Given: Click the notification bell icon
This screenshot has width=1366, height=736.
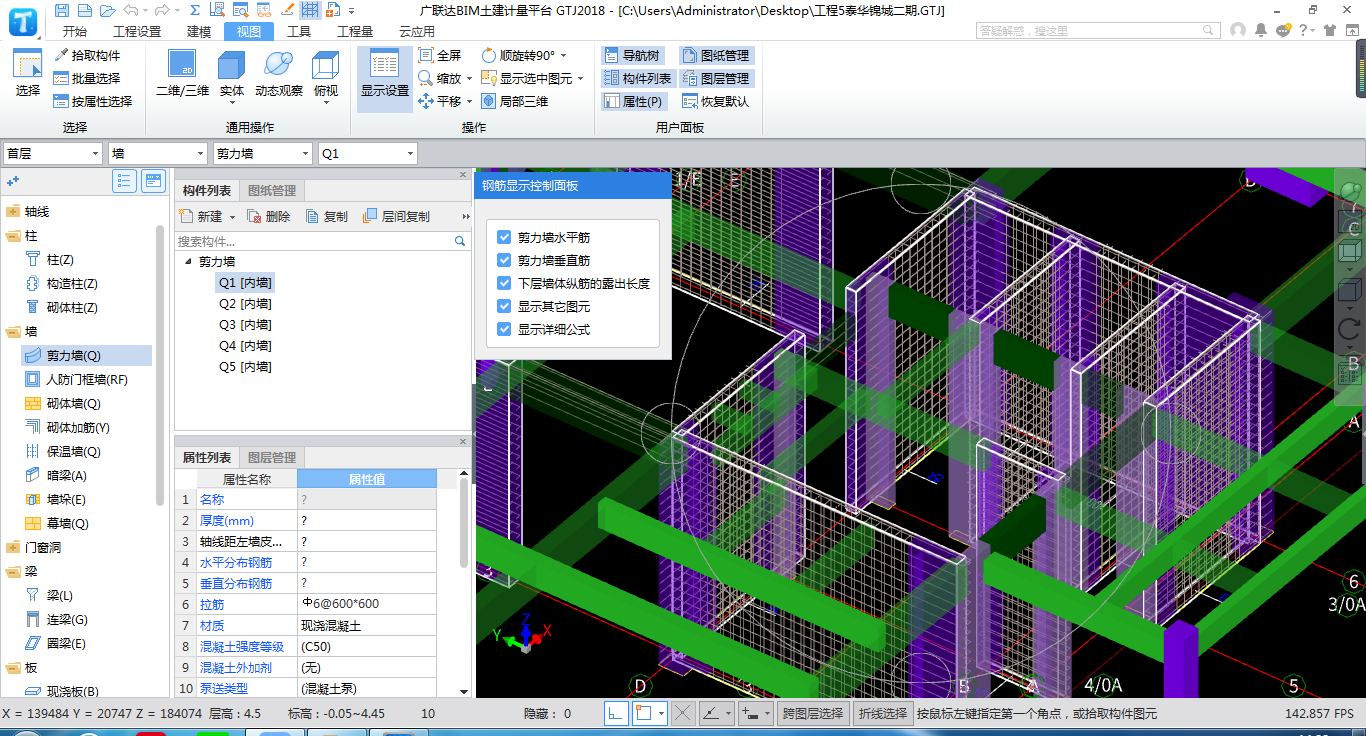Looking at the screenshot, I should point(1261,30).
